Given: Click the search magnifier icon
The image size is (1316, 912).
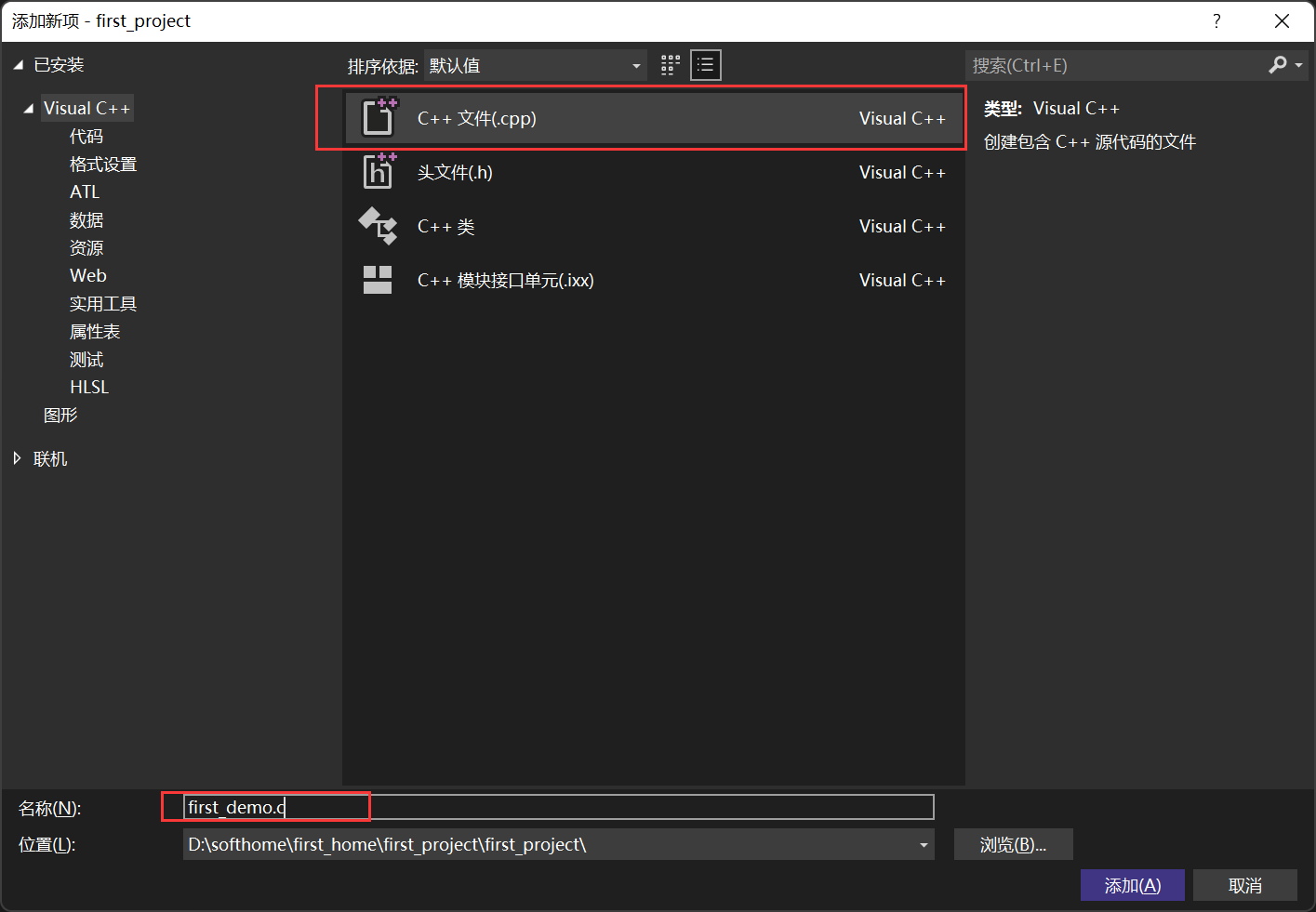Looking at the screenshot, I should coord(1278,65).
